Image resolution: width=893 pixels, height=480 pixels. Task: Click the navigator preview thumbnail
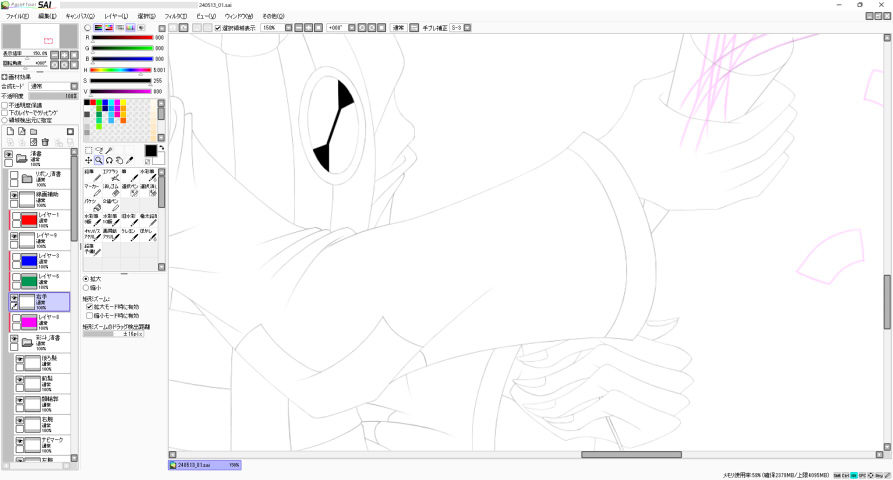tap(39, 36)
